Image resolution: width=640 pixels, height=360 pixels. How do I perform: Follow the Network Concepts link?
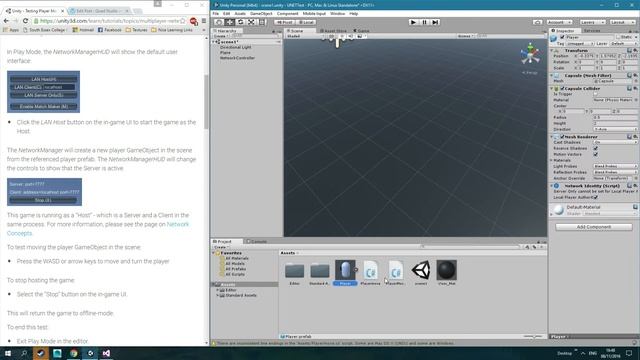(98, 229)
